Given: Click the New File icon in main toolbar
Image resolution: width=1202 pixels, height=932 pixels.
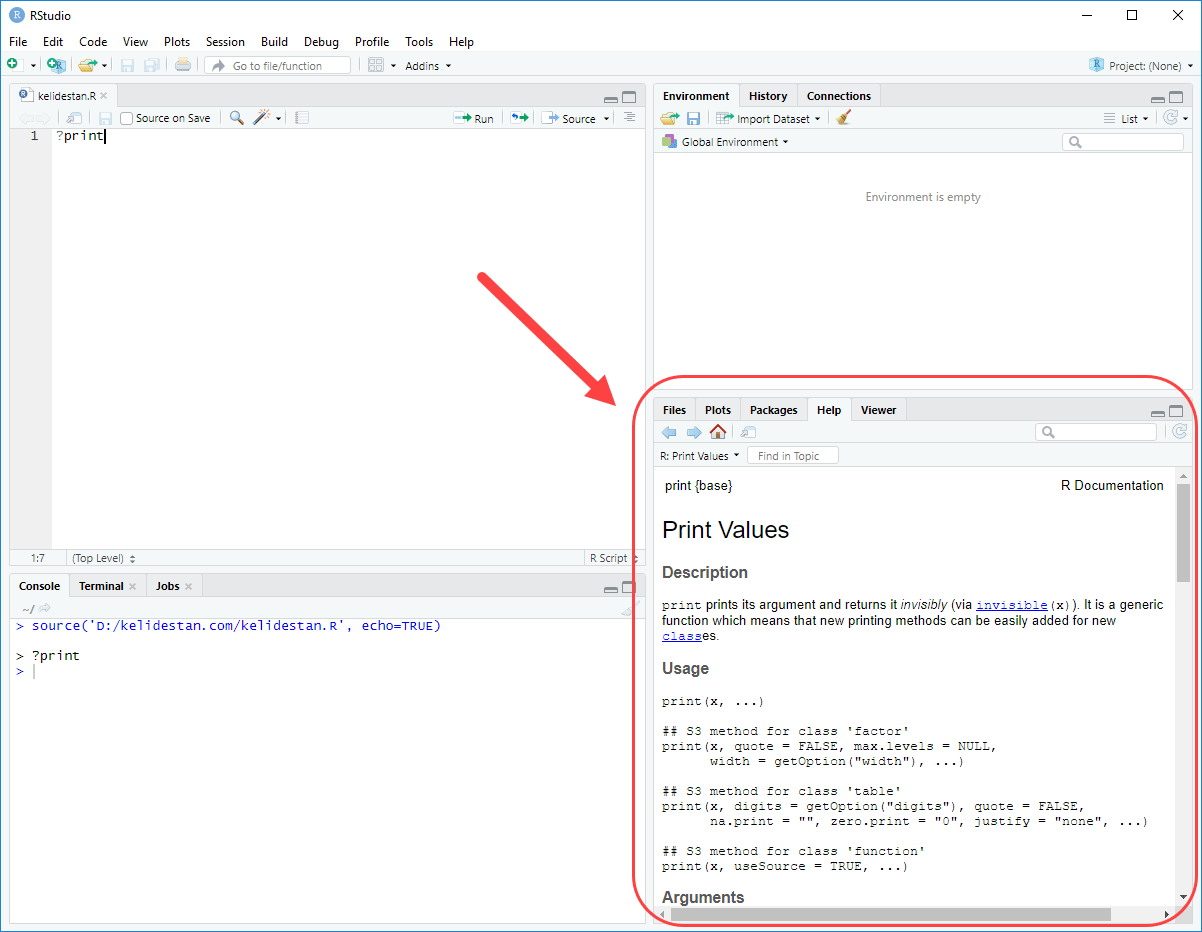Looking at the screenshot, I should click(x=13, y=65).
